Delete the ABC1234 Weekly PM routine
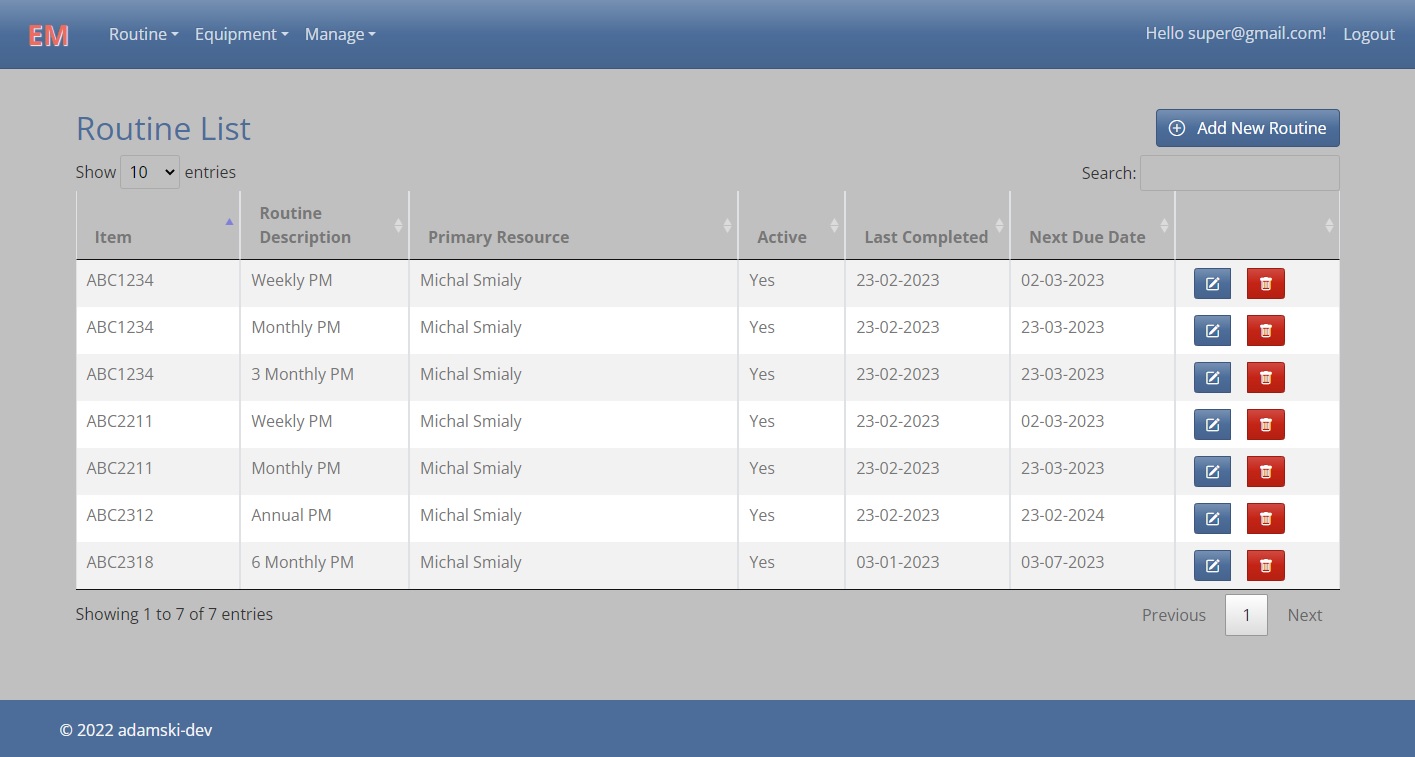 pyautogui.click(x=1265, y=284)
